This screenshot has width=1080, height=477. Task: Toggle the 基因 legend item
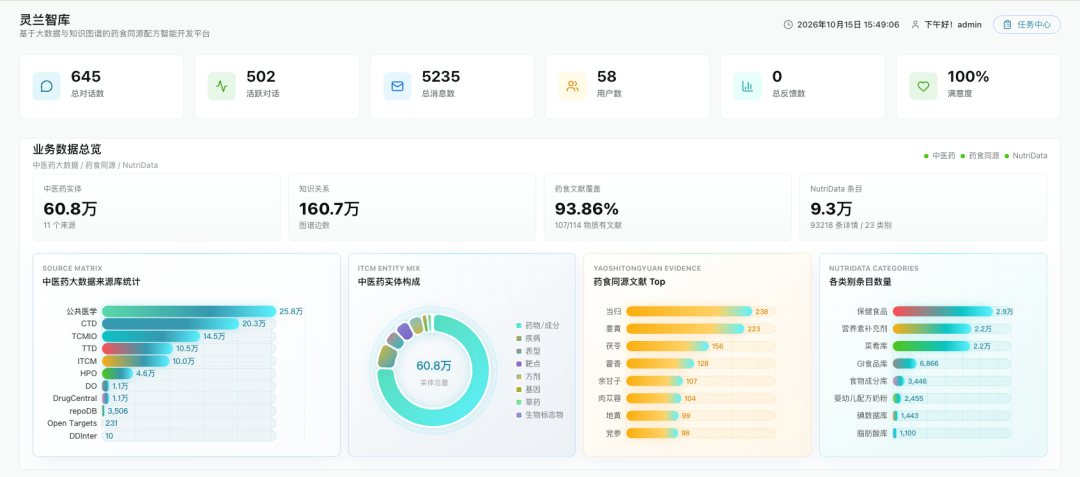point(528,390)
